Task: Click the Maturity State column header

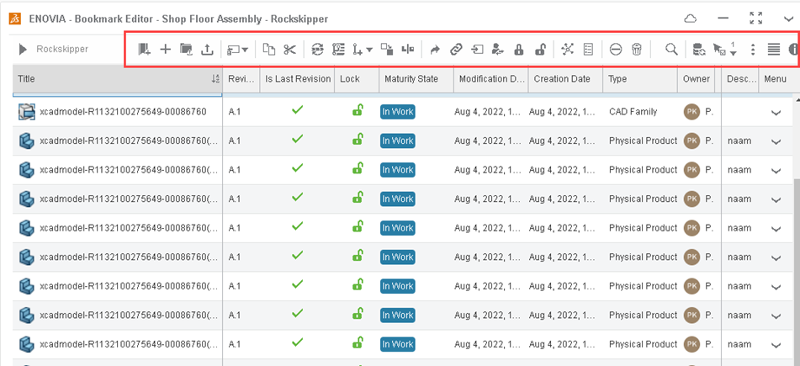Action: pyautogui.click(x=416, y=79)
